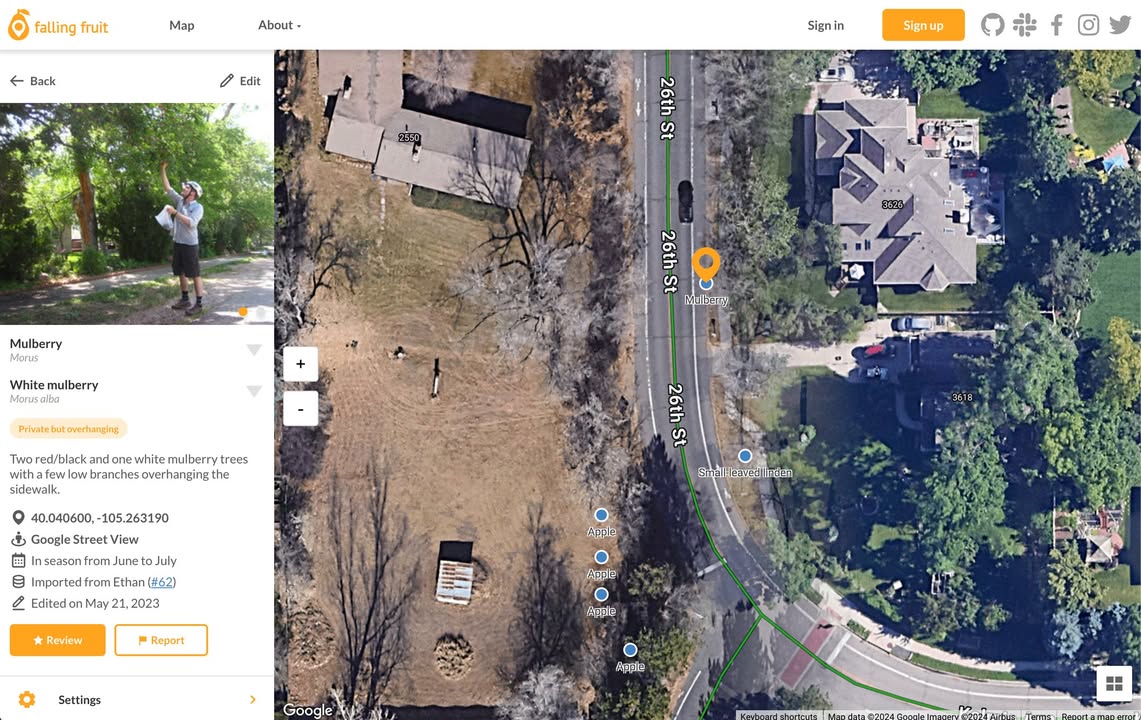Click the location coordinates pin icon
Image resolution: width=1141 pixels, height=720 pixels.
tap(18, 518)
